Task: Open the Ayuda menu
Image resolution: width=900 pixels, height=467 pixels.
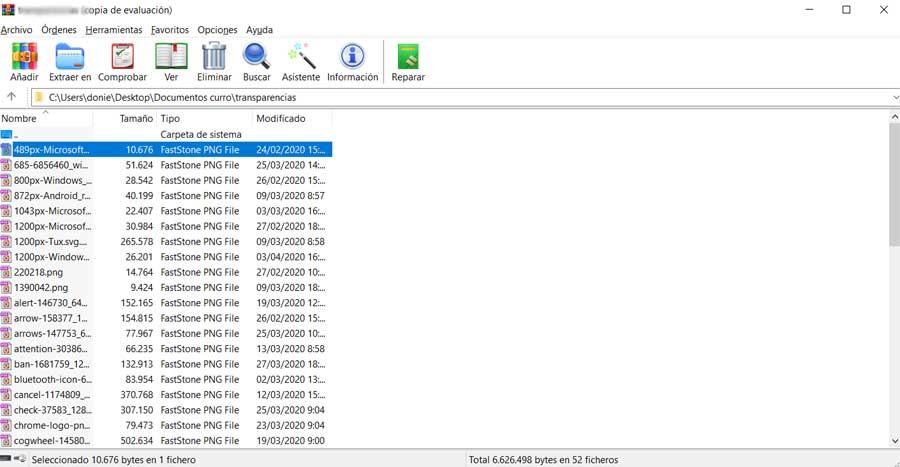Action: point(259,30)
